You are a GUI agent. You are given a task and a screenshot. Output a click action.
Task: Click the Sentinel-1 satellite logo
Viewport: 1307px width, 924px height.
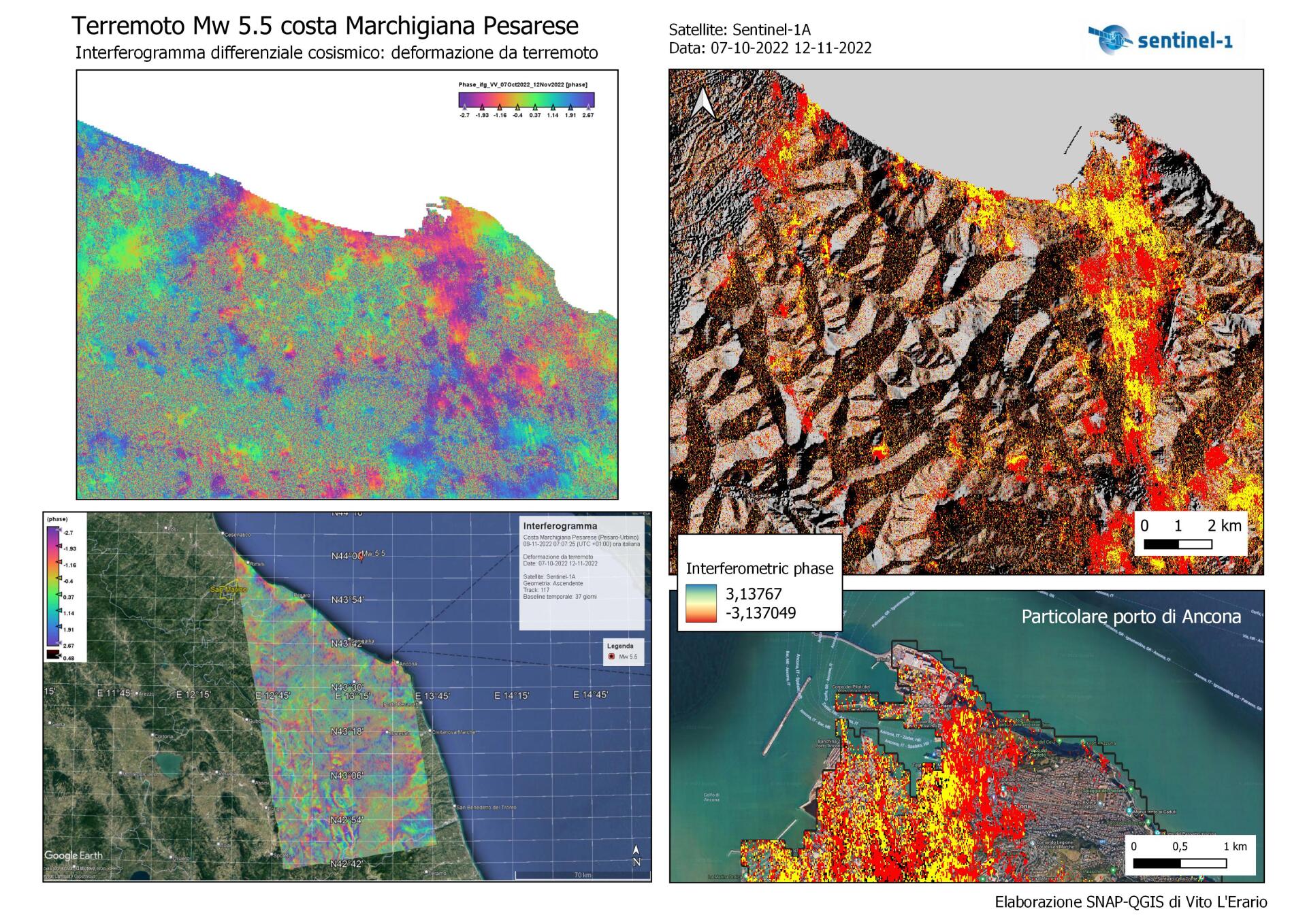pyautogui.click(x=1160, y=39)
